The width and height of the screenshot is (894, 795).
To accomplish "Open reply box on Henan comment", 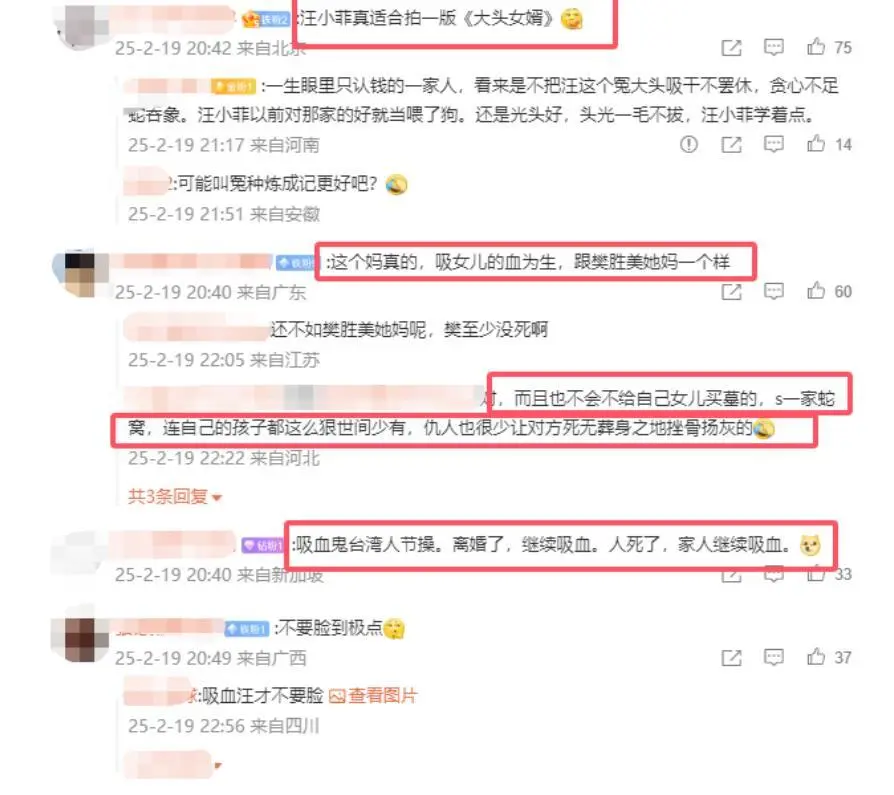I will click(x=774, y=144).
